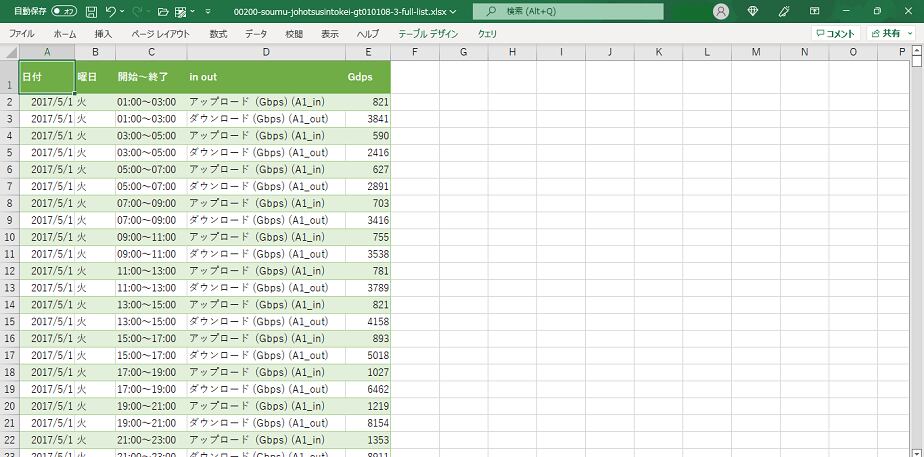Select the cell with value 590
924x457 pixels.
(x=368, y=136)
